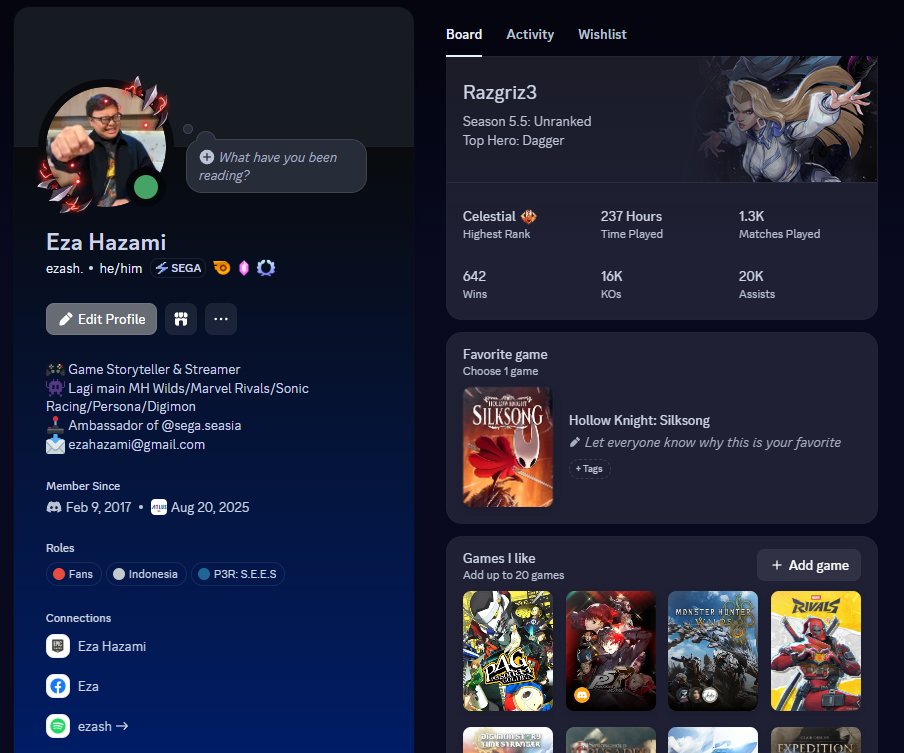Open the server affinity icon beside Edit Profile

180,318
